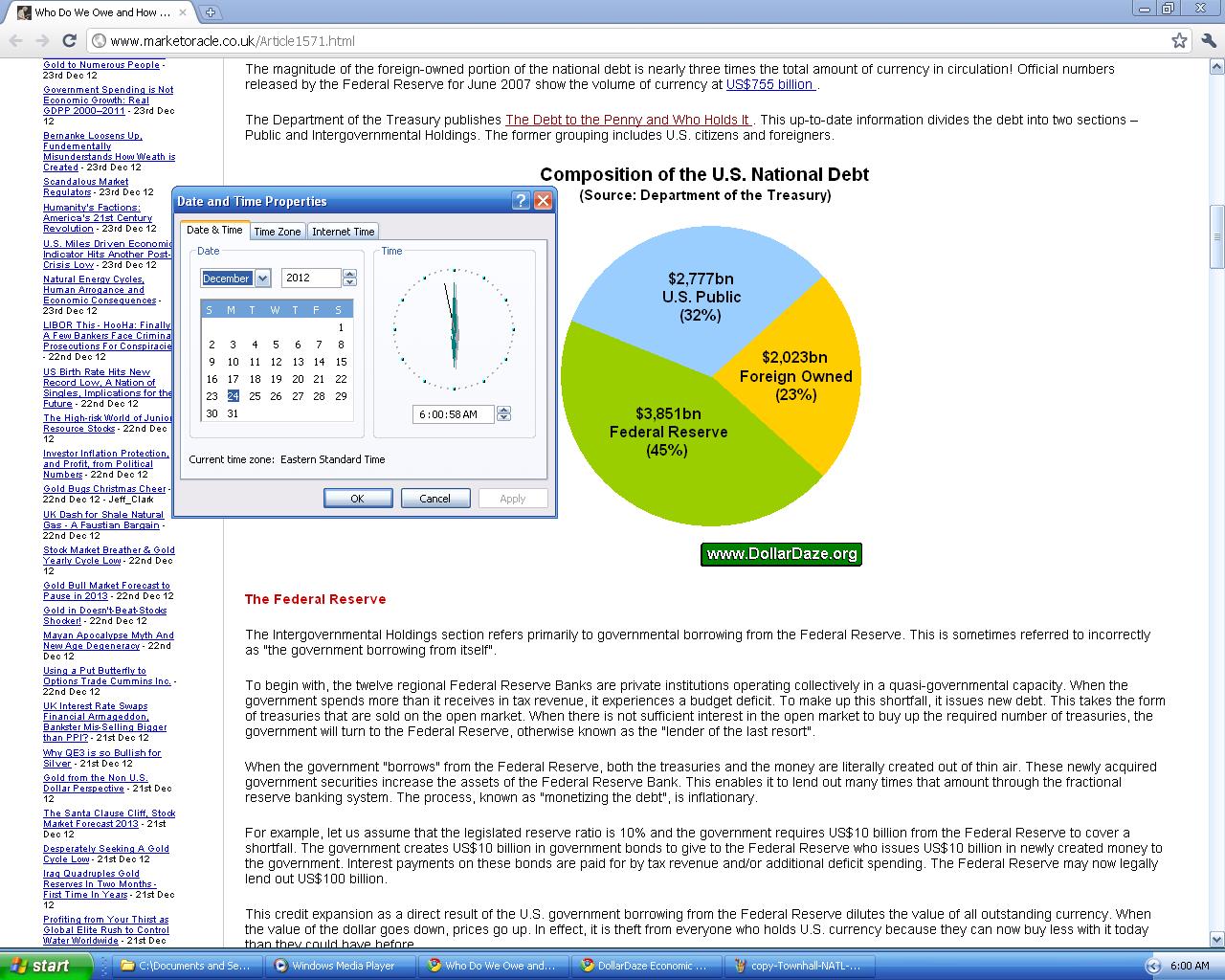Open Scandalous Market Regulators sidebar link
The height and width of the screenshot is (980, 1225).
pos(85,187)
